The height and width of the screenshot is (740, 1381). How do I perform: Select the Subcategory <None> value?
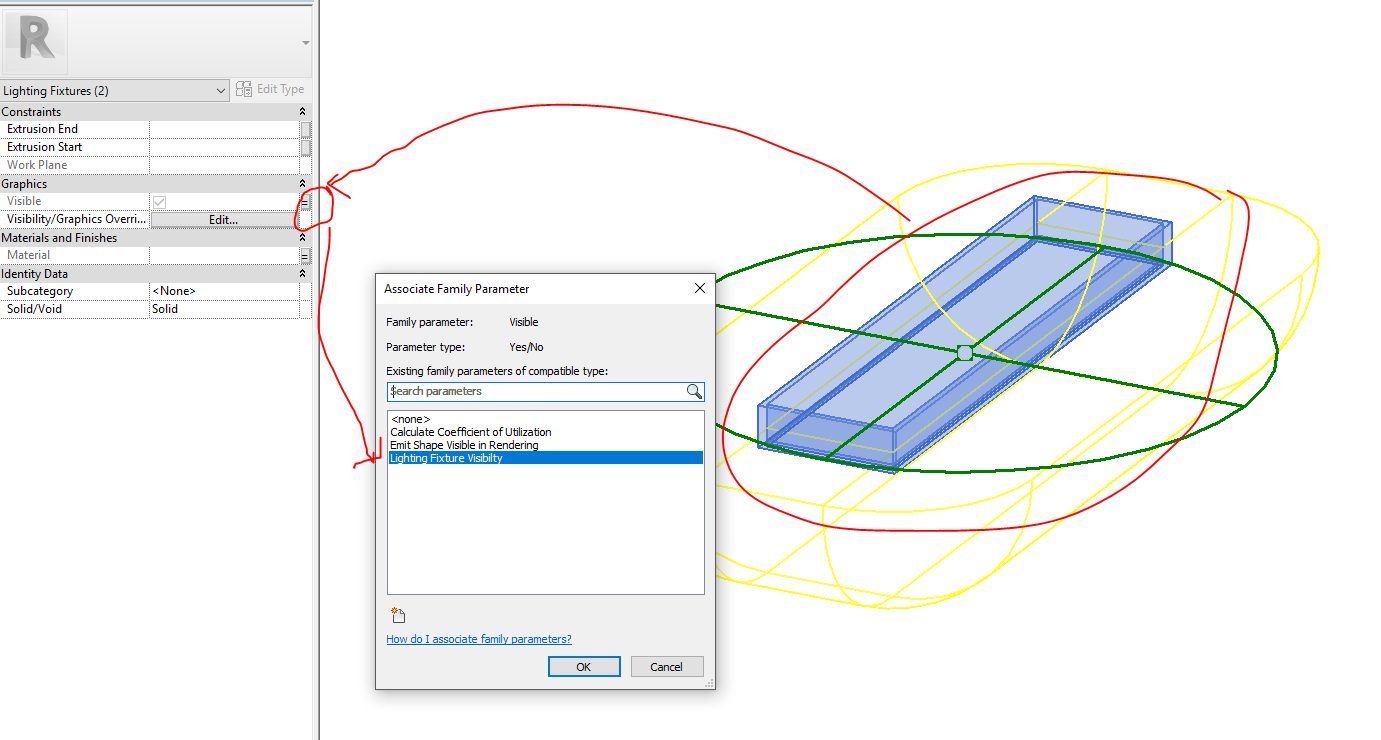[224, 291]
